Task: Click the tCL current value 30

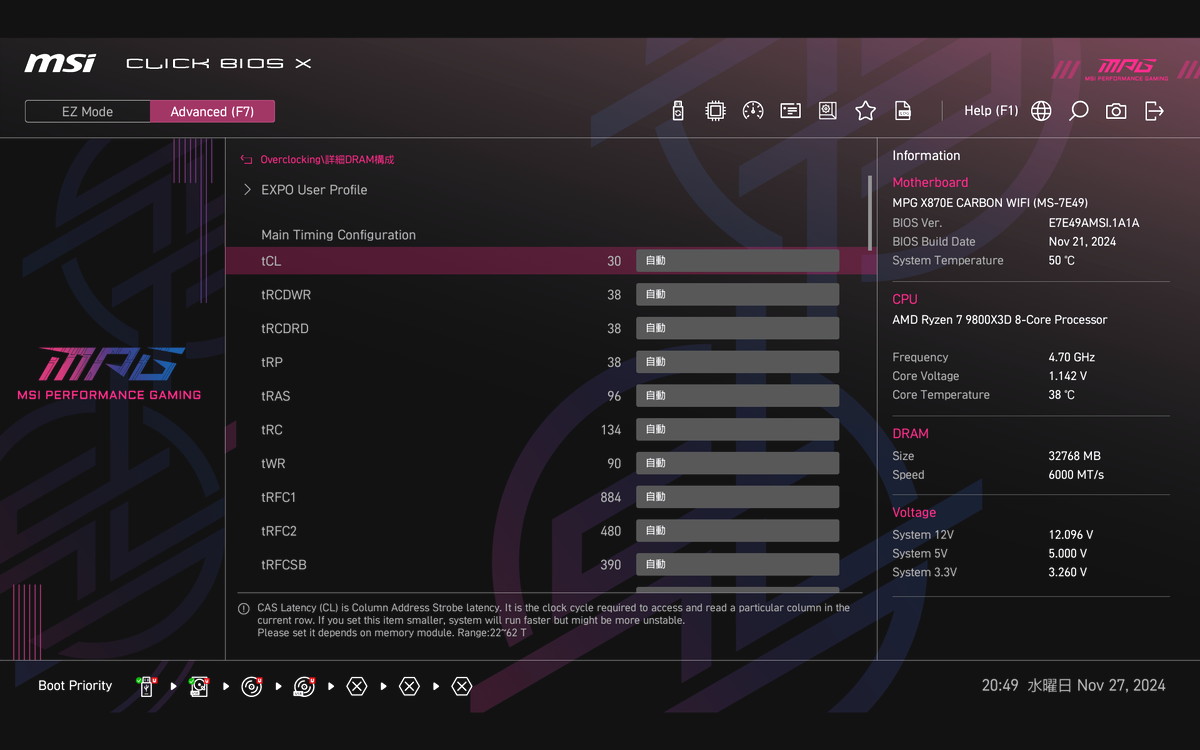Action: click(614, 261)
